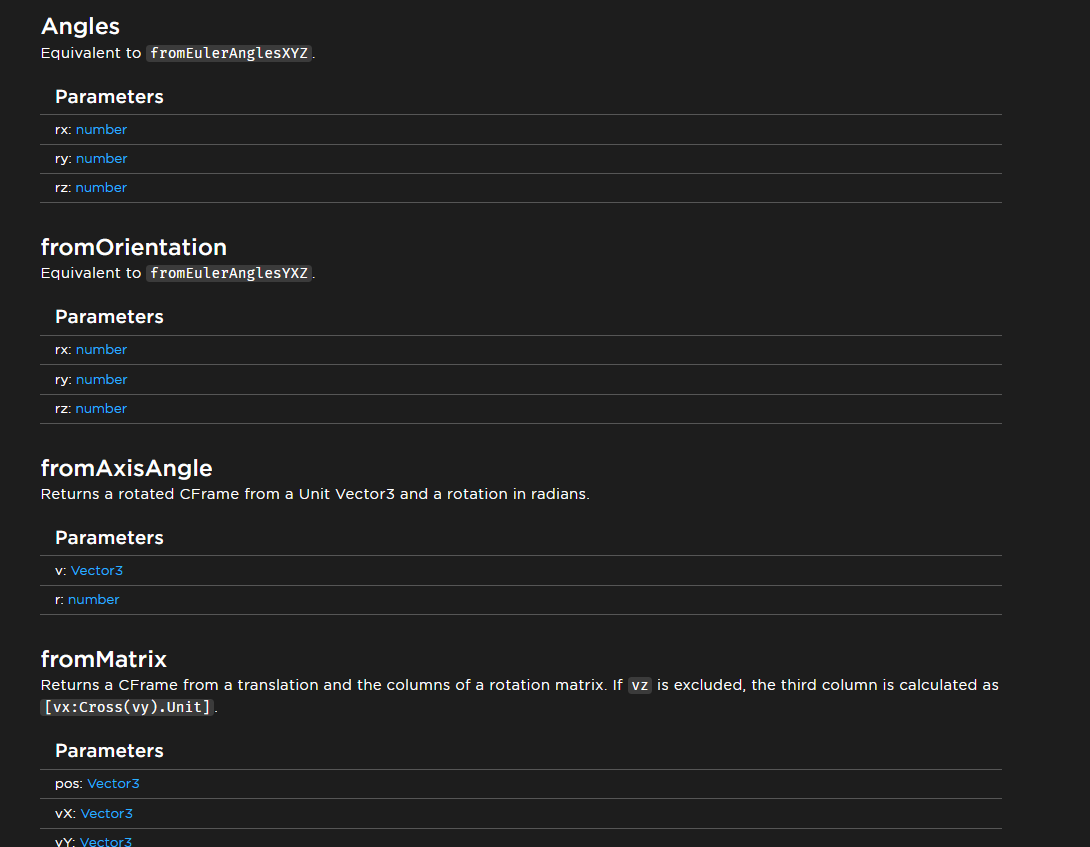The image size is (1090, 847).
Task: Open Vector3 link for fromAxisAngle v parameter
Action: pos(97,571)
